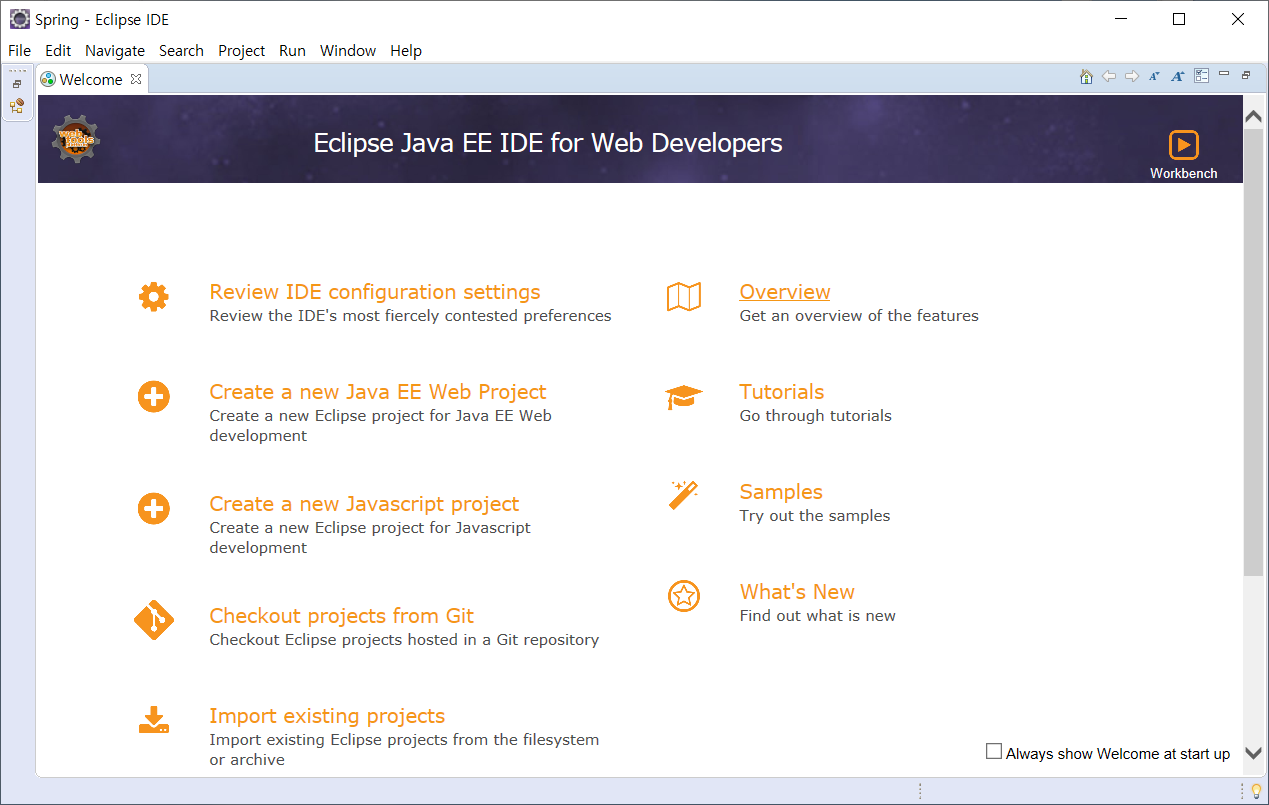Magnify font size with the larger A icon
The image size is (1269, 805).
click(1178, 76)
